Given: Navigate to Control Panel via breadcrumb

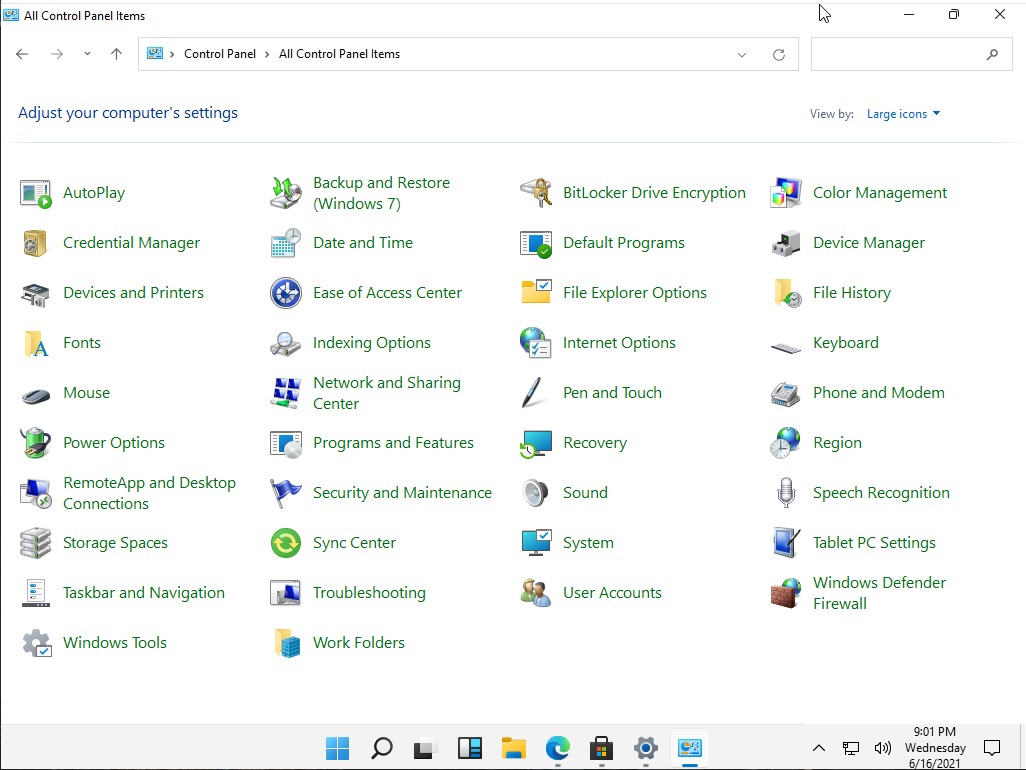Looking at the screenshot, I should (220, 53).
